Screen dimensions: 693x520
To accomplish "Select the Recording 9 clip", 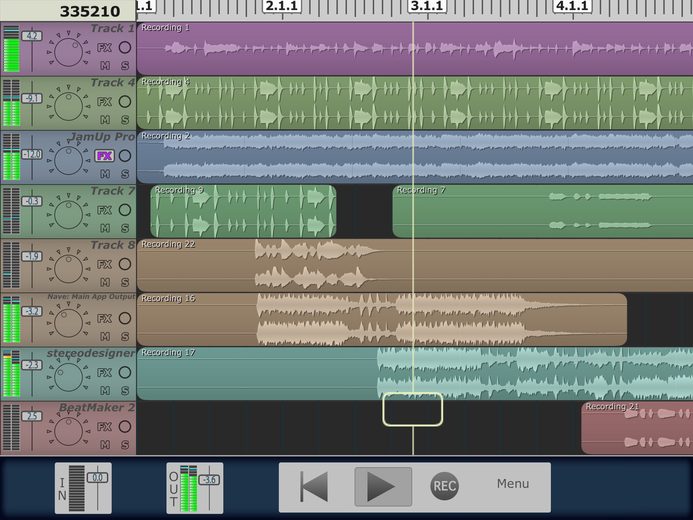I will [243, 211].
